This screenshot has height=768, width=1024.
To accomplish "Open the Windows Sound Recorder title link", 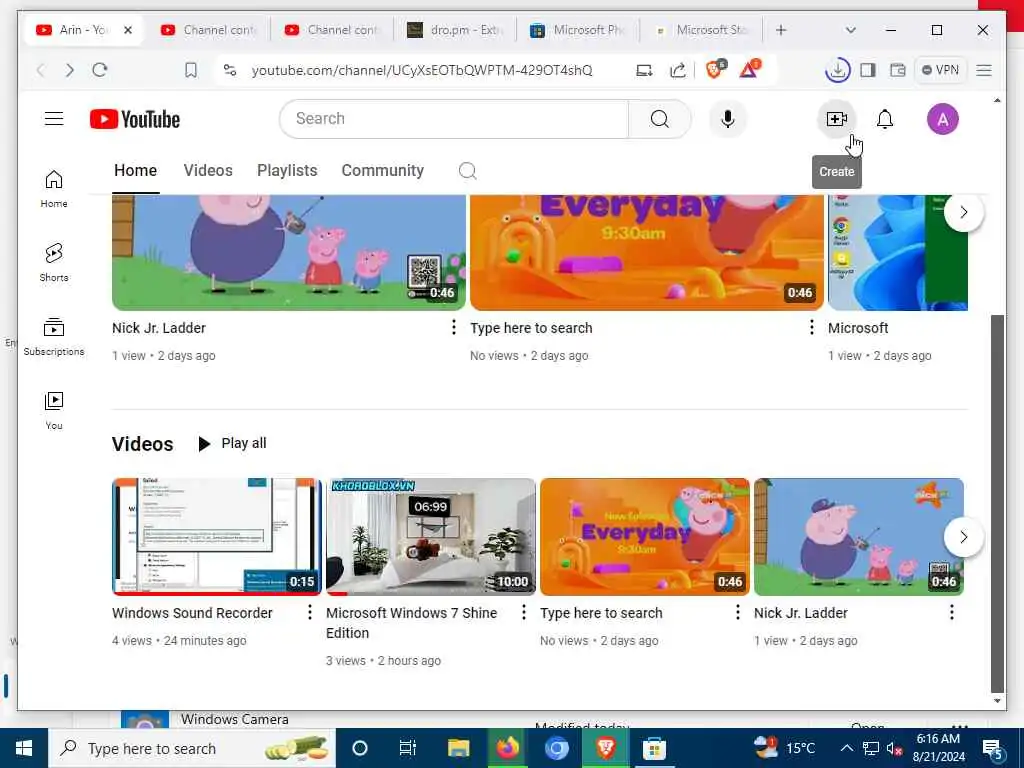I will click(192, 613).
